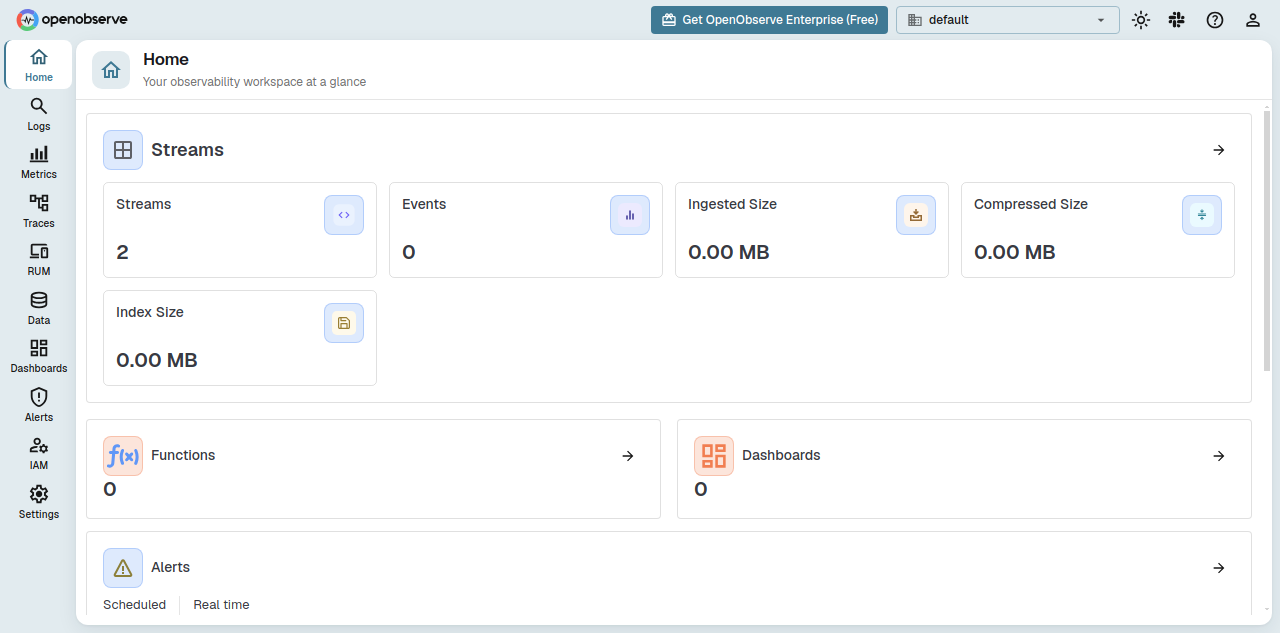Click the Dashboards tile title
This screenshot has height=633, width=1280.
coord(781,455)
